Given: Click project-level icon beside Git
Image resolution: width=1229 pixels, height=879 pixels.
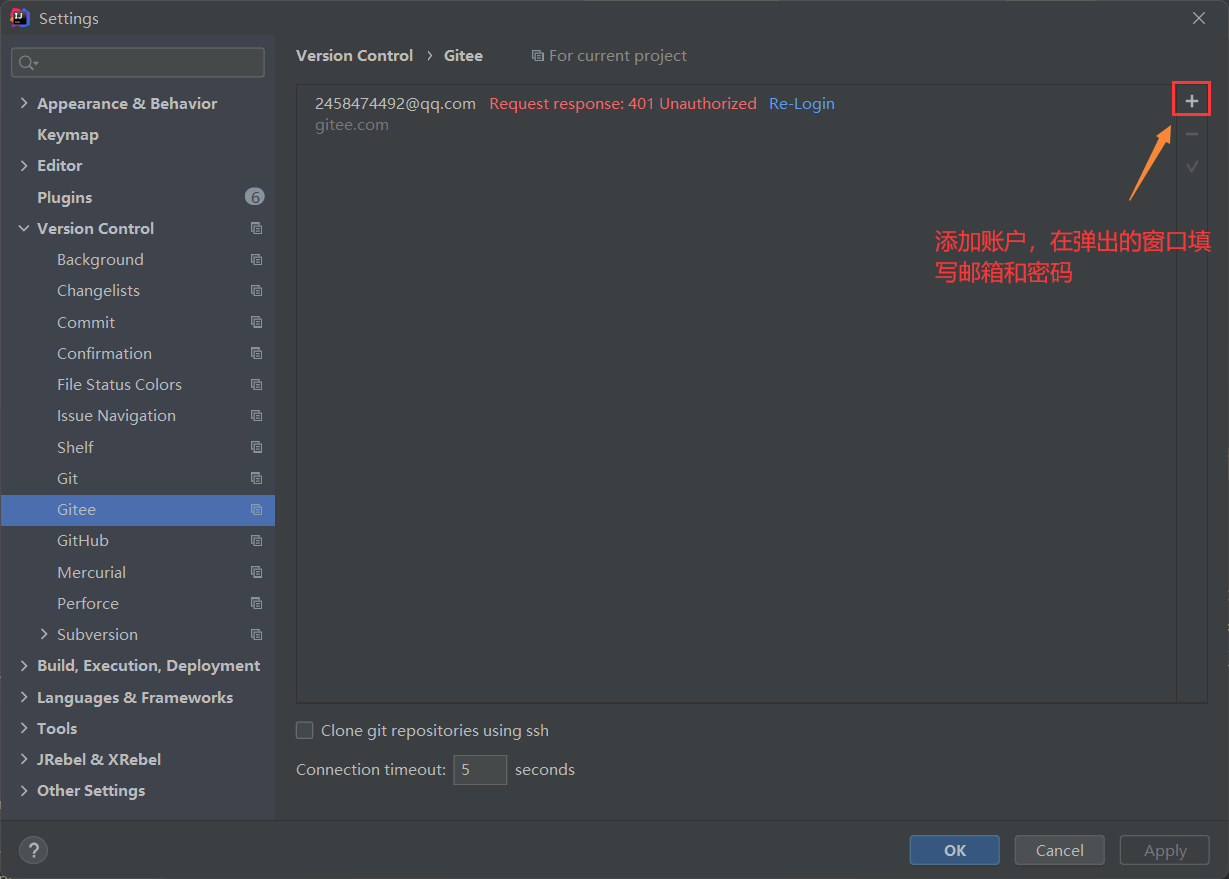Looking at the screenshot, I should point(256,478).
